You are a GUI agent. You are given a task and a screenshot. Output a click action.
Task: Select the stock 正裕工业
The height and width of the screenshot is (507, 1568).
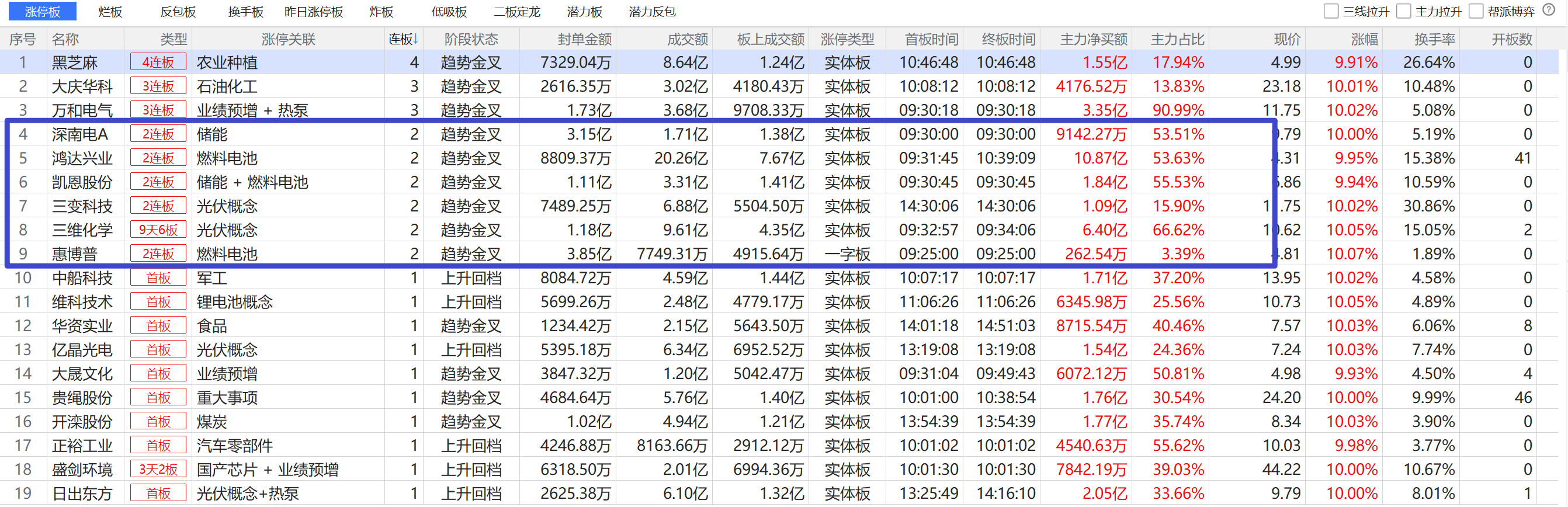tap(82, 446)
